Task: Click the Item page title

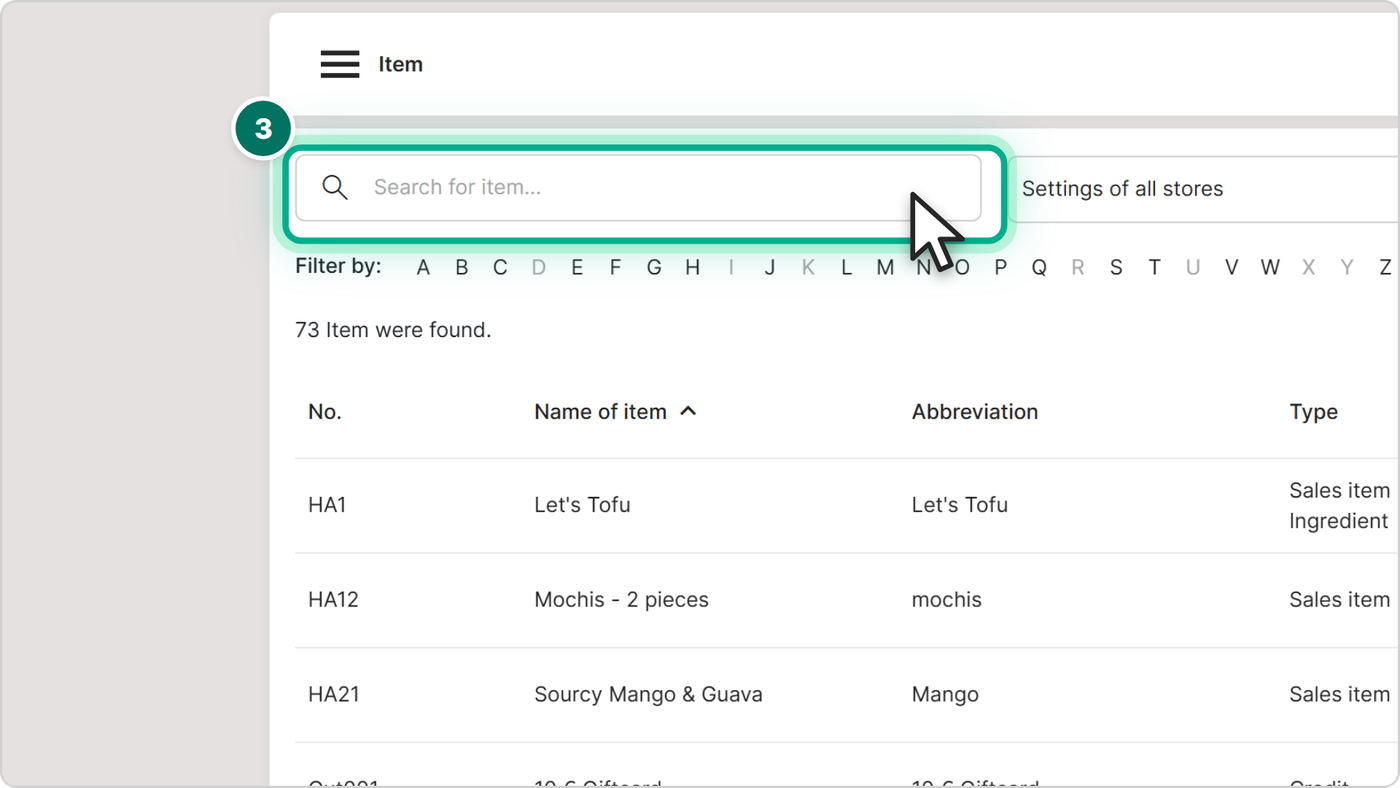Action: 400,64
